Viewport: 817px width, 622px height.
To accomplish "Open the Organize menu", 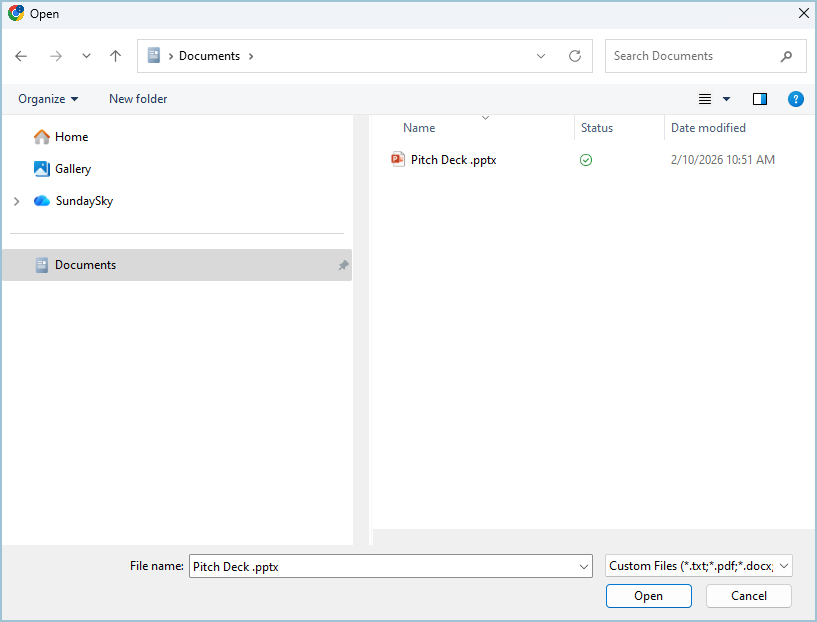I will tap(48, 99).
